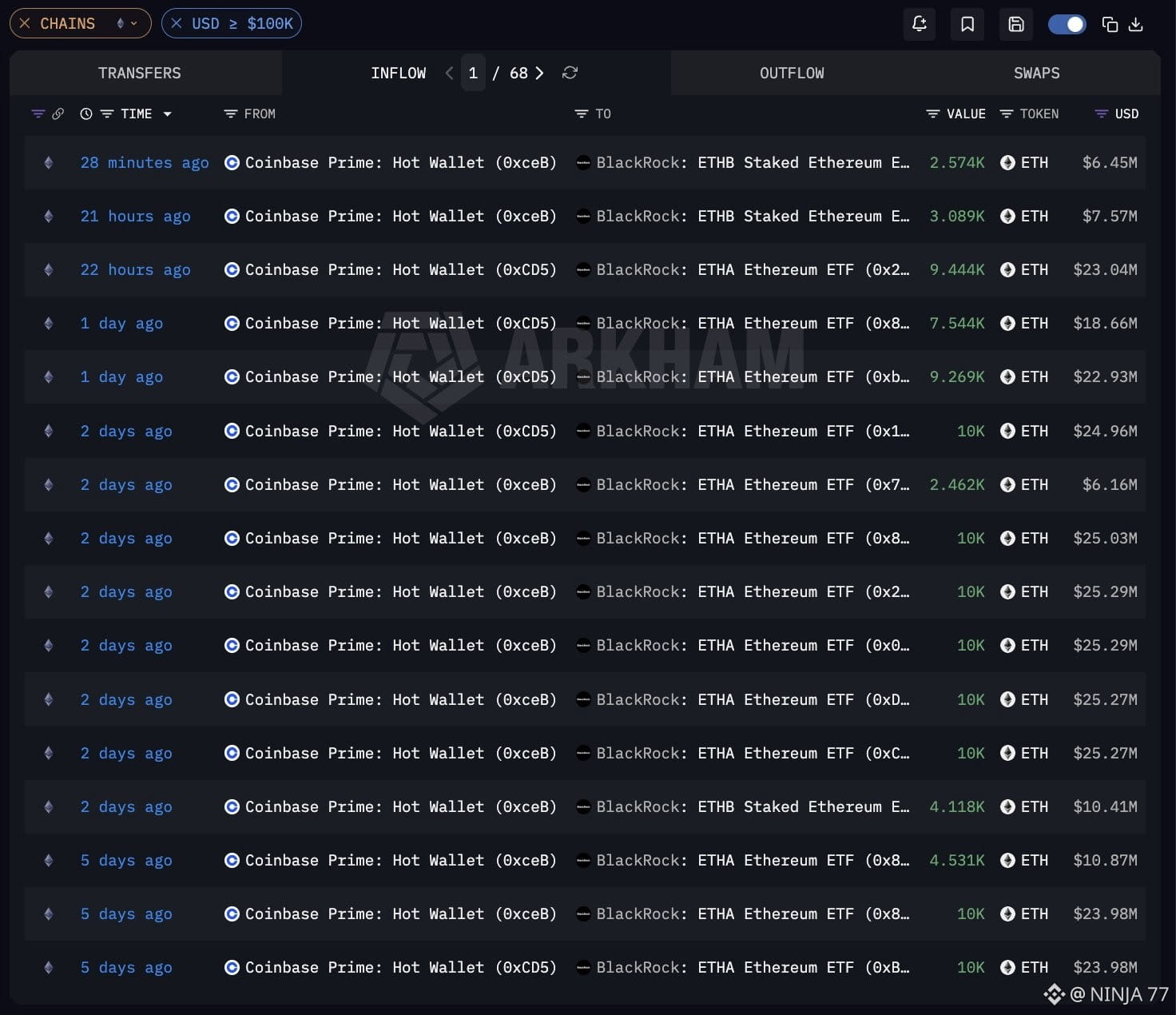The height and width of the screenshot is (1015, 1176).
Task: Open the FROM column filter
Action: (231, 113)
